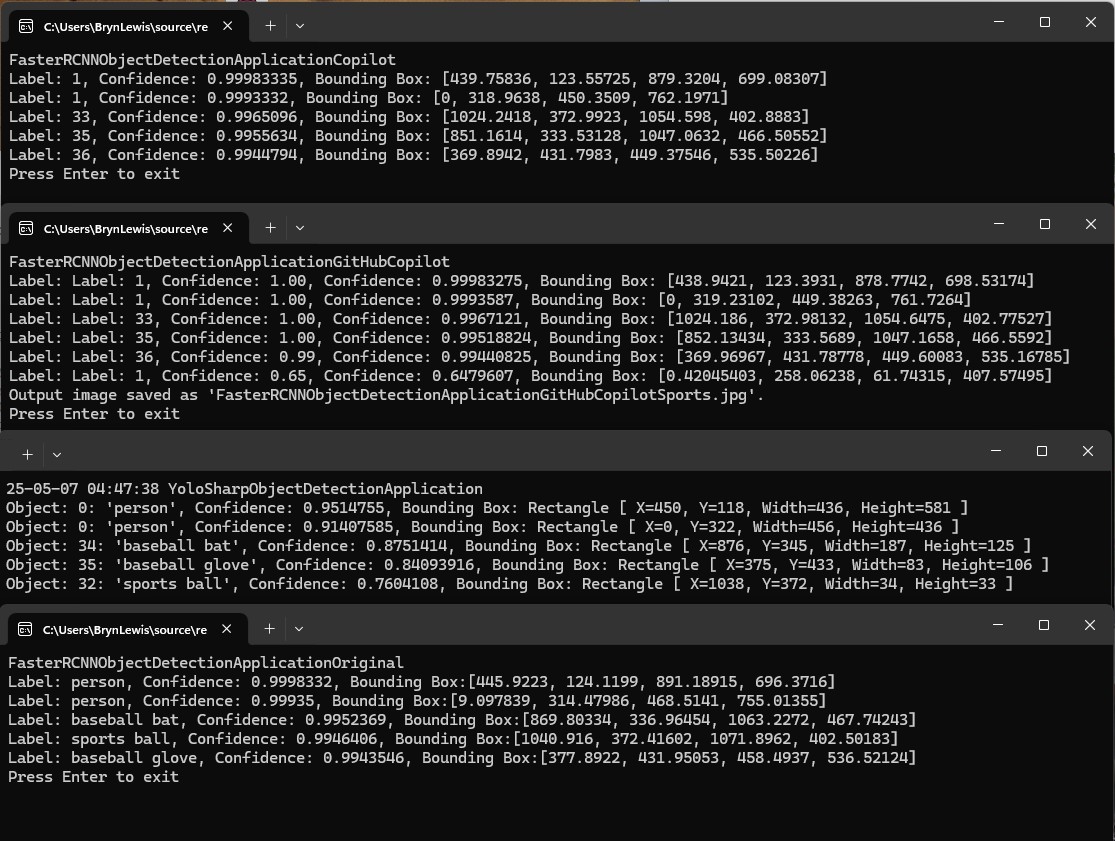The width and height of the screenshot is (1115, 841).
Task: Expand profile dropdown in the topmost terminal window
Action: [x=299, y=25]
